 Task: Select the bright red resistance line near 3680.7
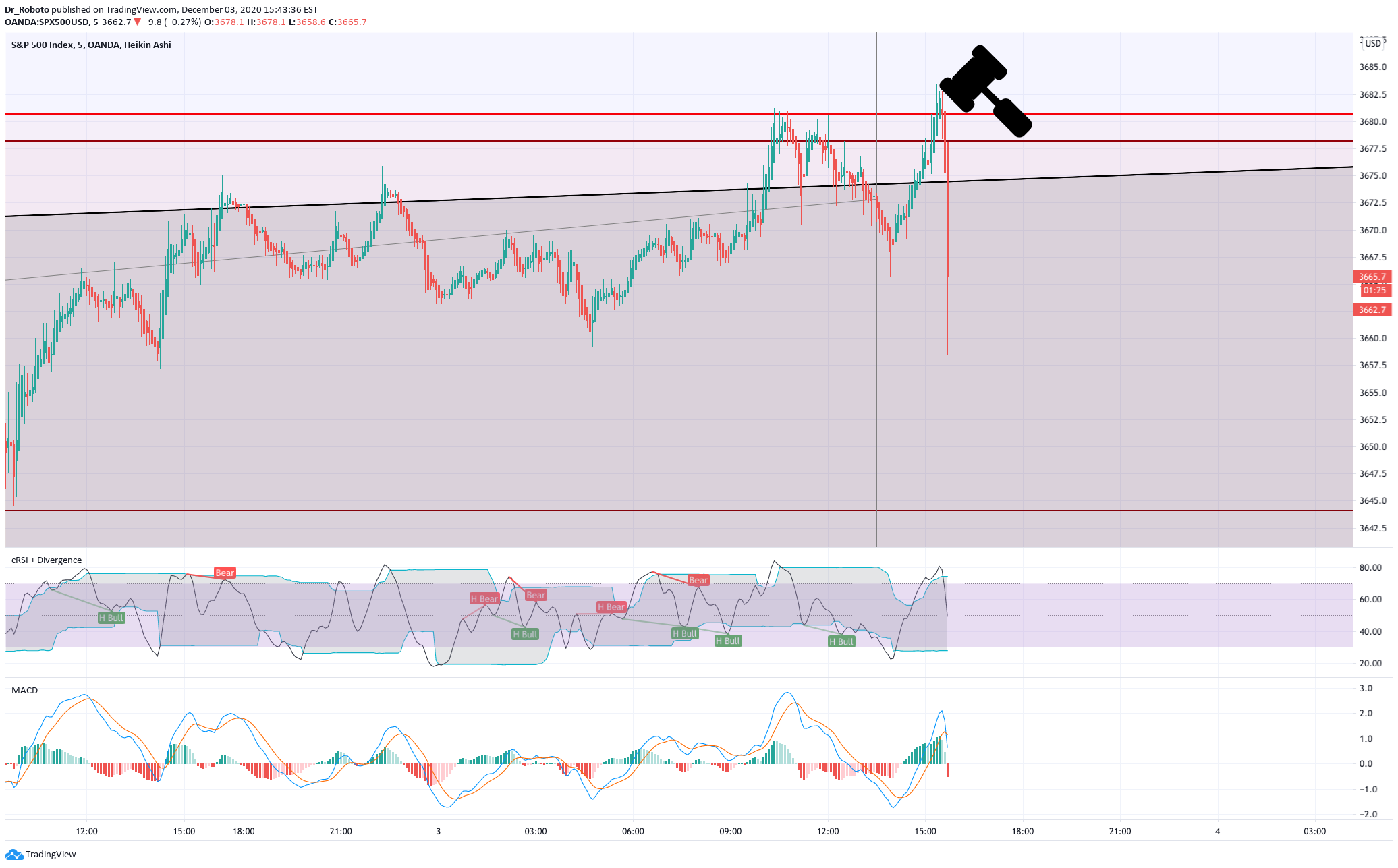[679, 114]
